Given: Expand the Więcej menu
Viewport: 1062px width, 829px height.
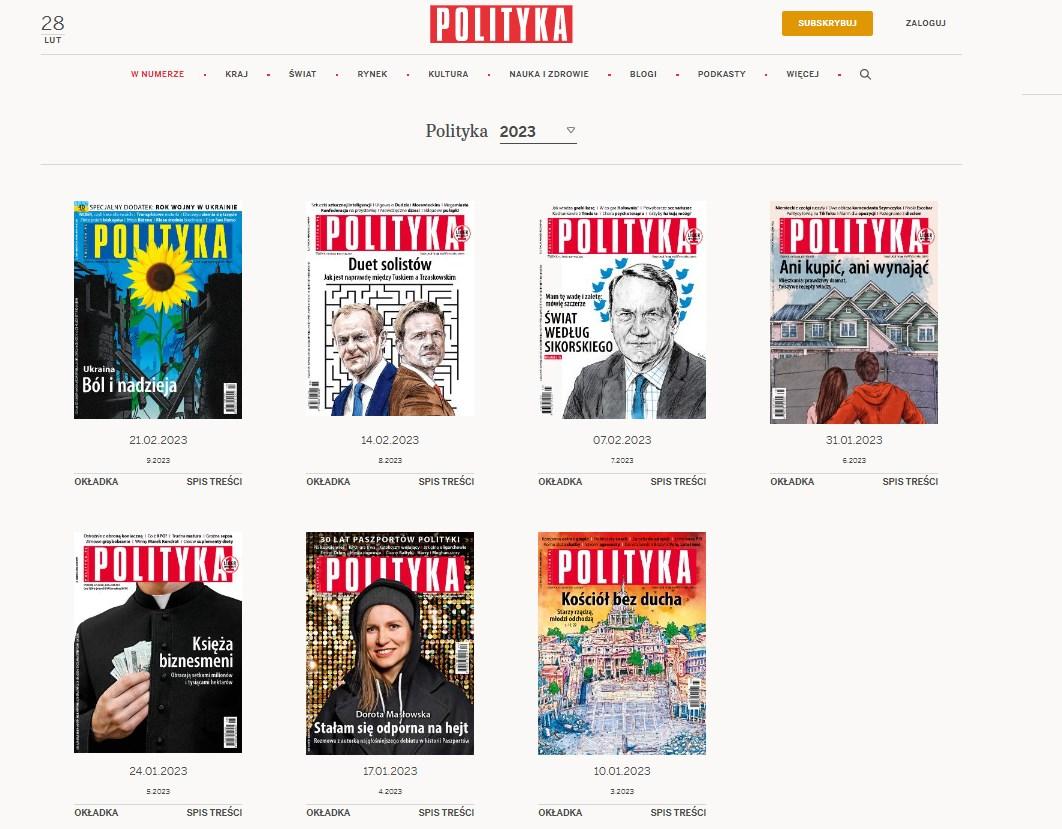Looking at the screenshot, I should click(x=803, y=75).
